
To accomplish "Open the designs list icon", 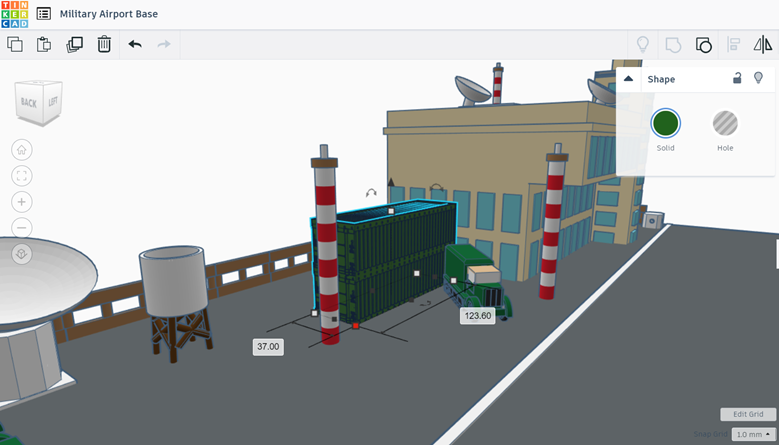I will click(x=44, y=14).
